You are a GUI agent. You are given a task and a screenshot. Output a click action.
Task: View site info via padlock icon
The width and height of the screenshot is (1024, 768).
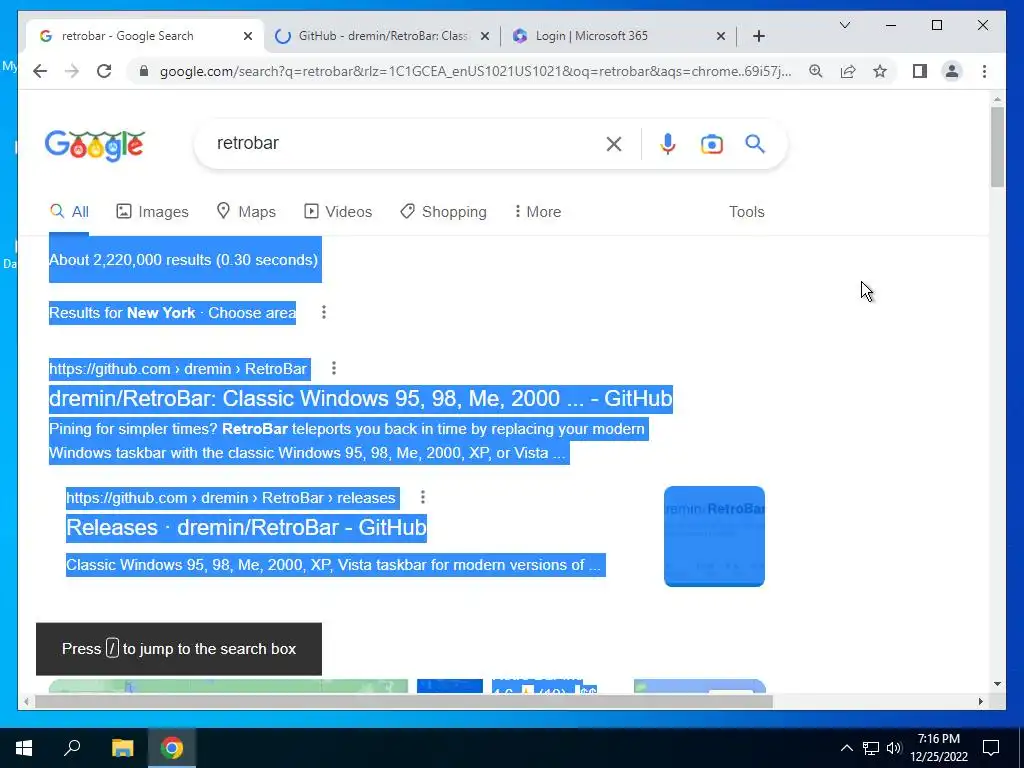tap(144, 71)
